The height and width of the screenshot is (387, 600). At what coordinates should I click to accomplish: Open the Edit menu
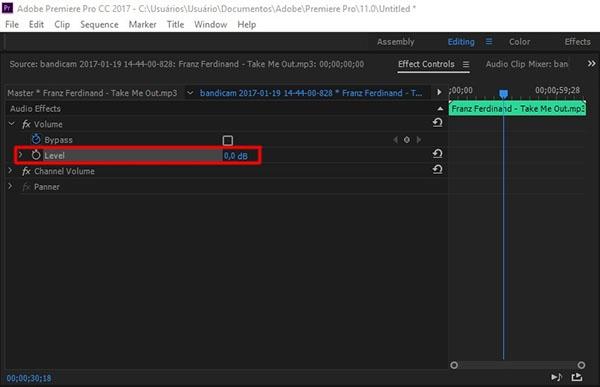tap(36, 24)
